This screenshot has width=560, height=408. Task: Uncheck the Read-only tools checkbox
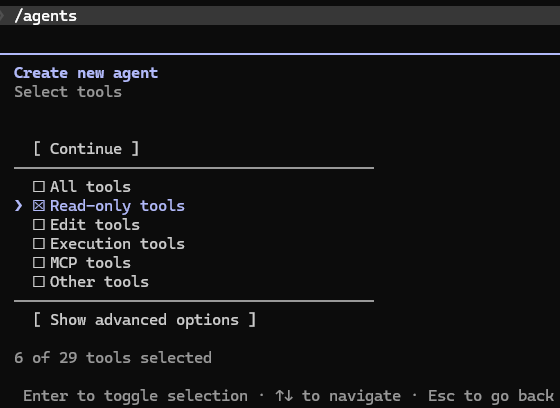pyautogui.click(x=39, y=206)
